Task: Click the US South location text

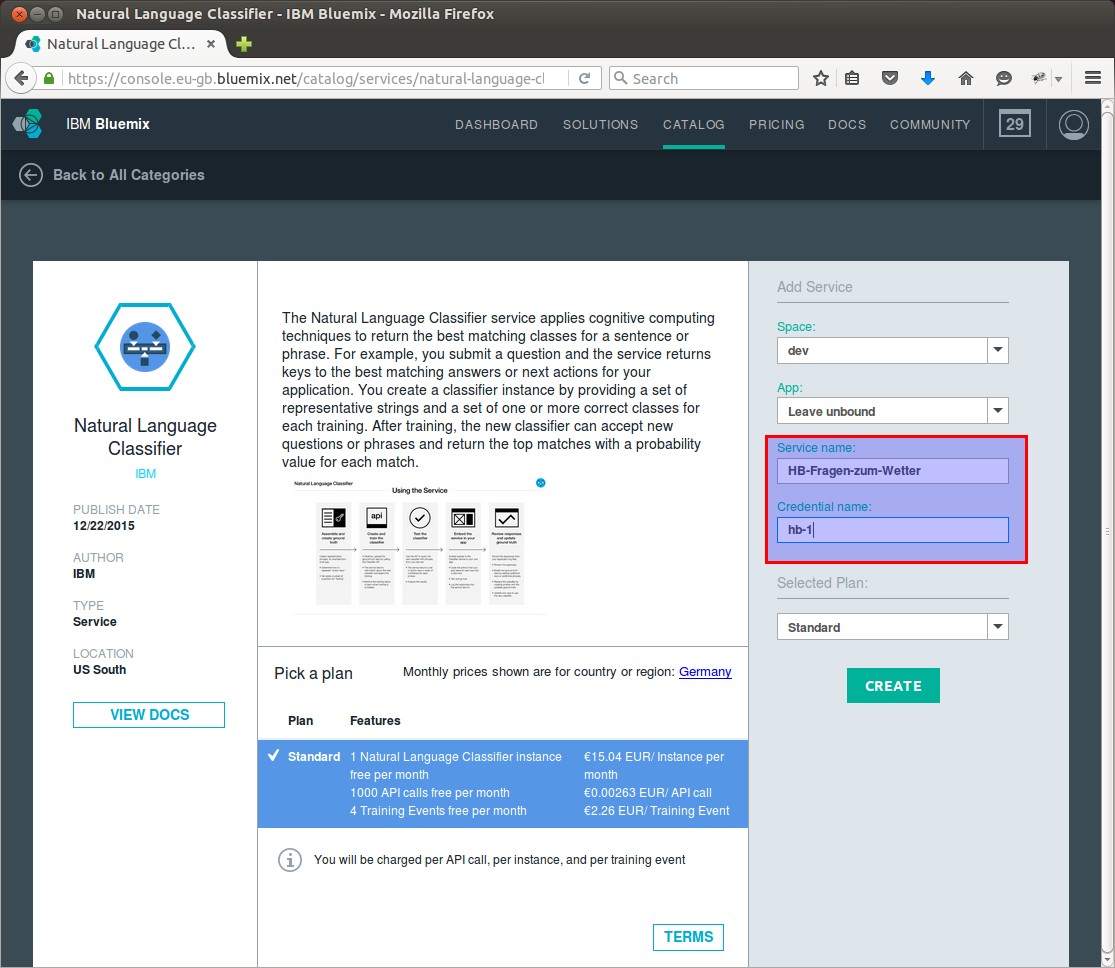Action: (100, 669)
